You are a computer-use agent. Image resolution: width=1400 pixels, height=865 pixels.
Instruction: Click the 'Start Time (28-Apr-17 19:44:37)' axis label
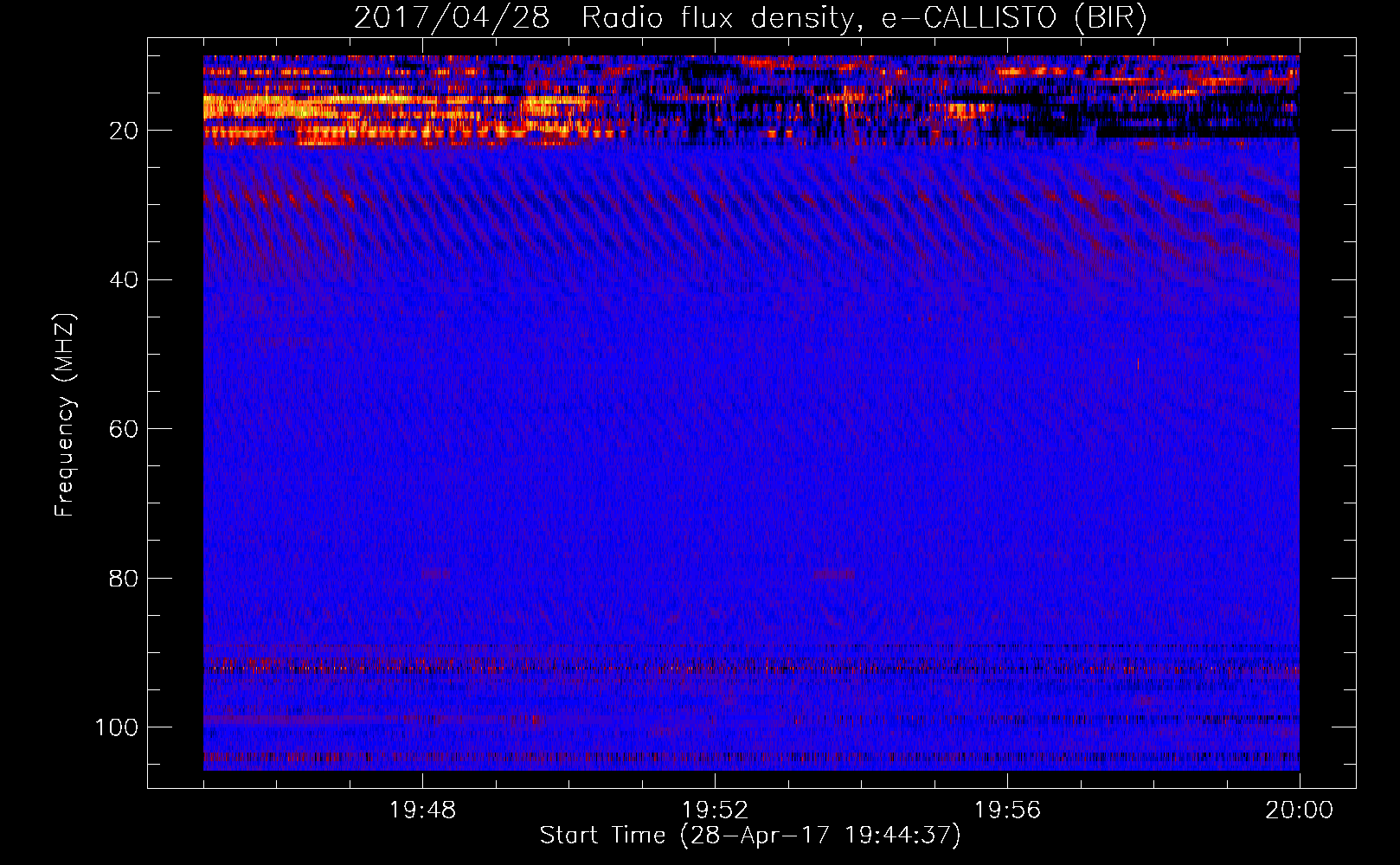pyautogui.click(x=750, y=836)
